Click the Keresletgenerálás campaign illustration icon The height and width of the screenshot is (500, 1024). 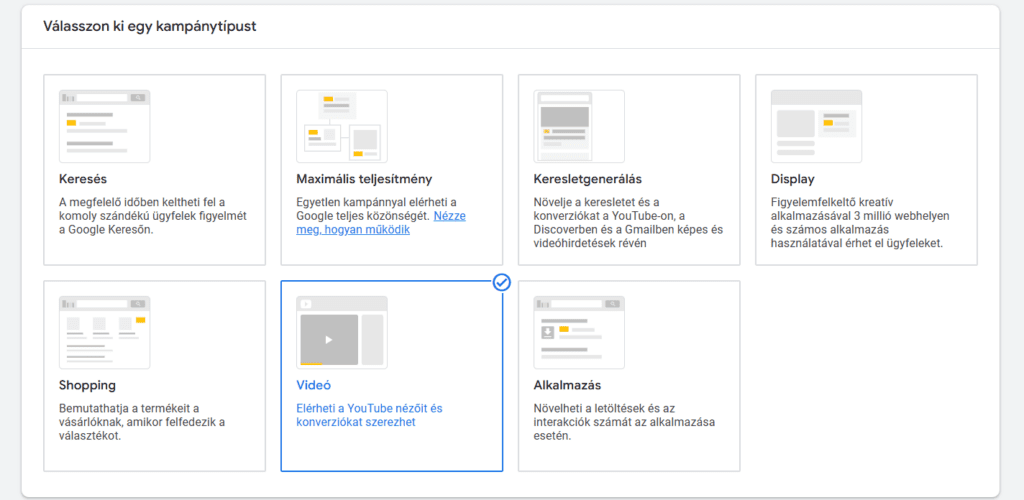pos(579,126)
